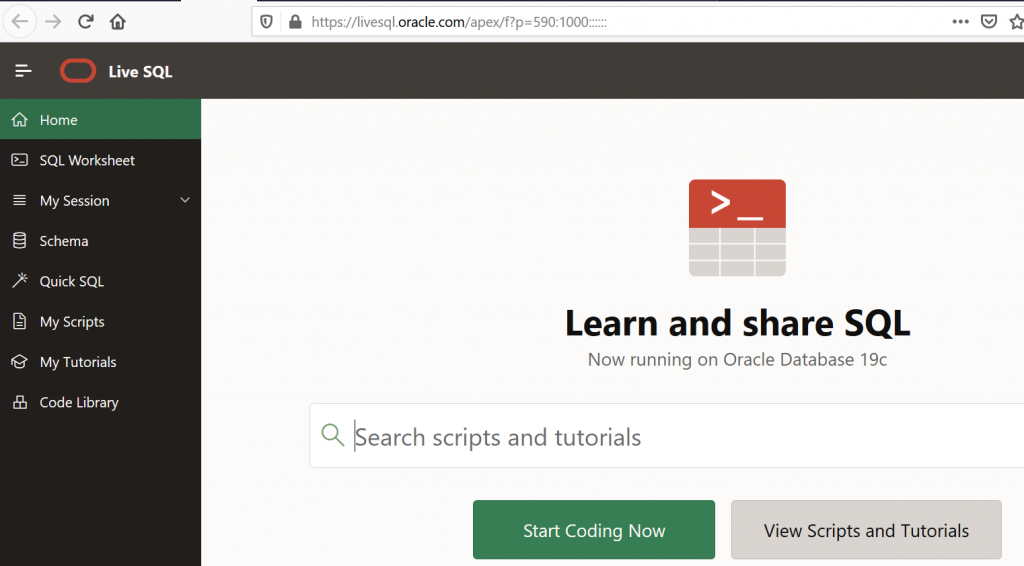The image size is (1024, 566).
Task: Click the Learn and share SQL heading
Action: [x=737, y=323]
